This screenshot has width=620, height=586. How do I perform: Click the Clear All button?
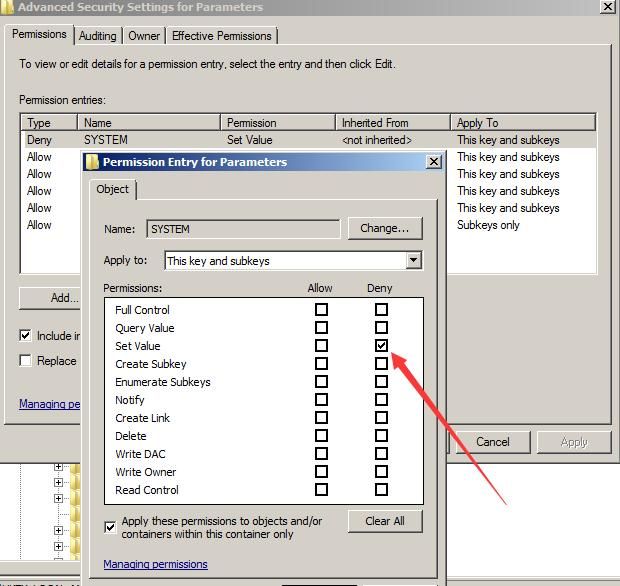(x=385, y=521)
